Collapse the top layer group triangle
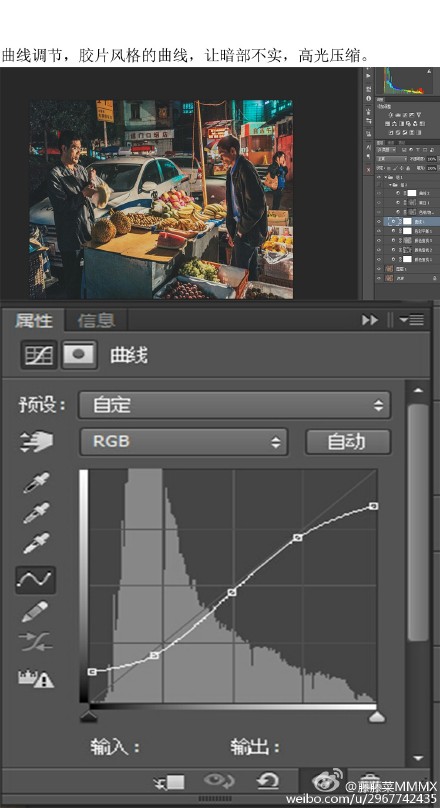The width and height of the screenshot is (440, 808). tap(385, 177)
